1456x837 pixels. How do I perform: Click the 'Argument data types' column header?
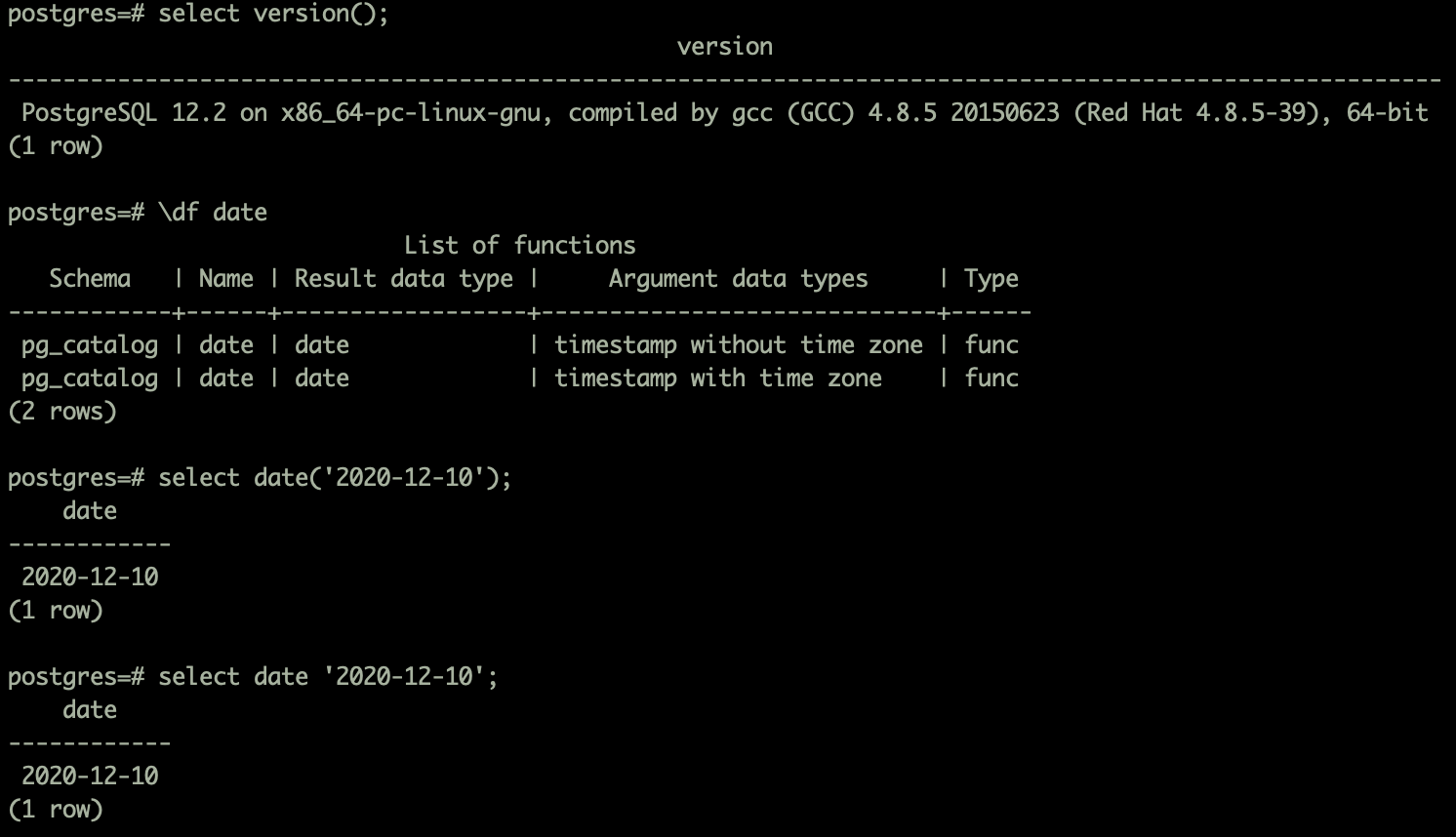point(738,279)
